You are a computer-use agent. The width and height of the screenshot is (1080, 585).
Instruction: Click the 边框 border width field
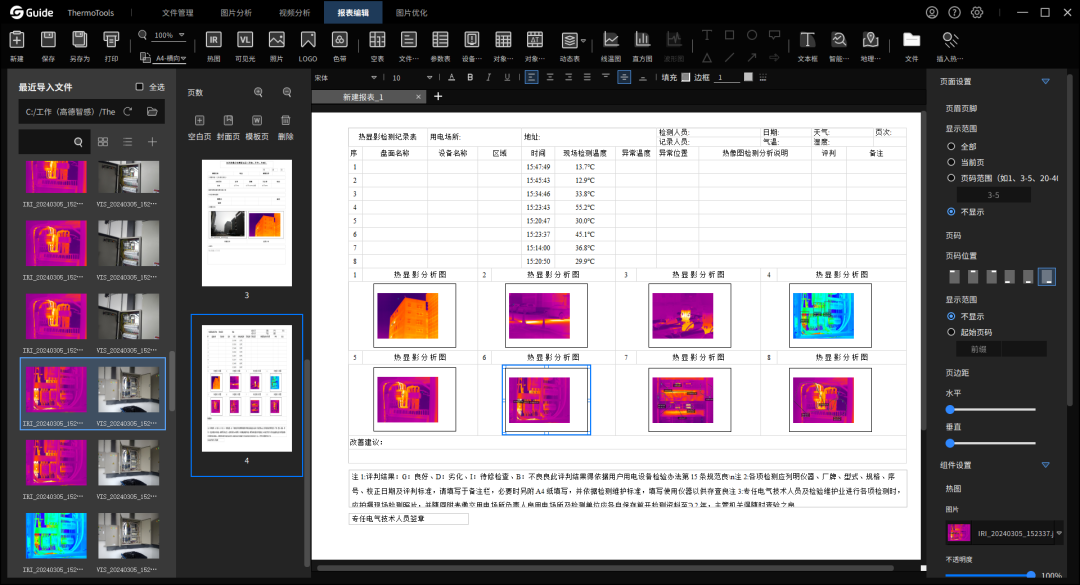coord(727,77)
